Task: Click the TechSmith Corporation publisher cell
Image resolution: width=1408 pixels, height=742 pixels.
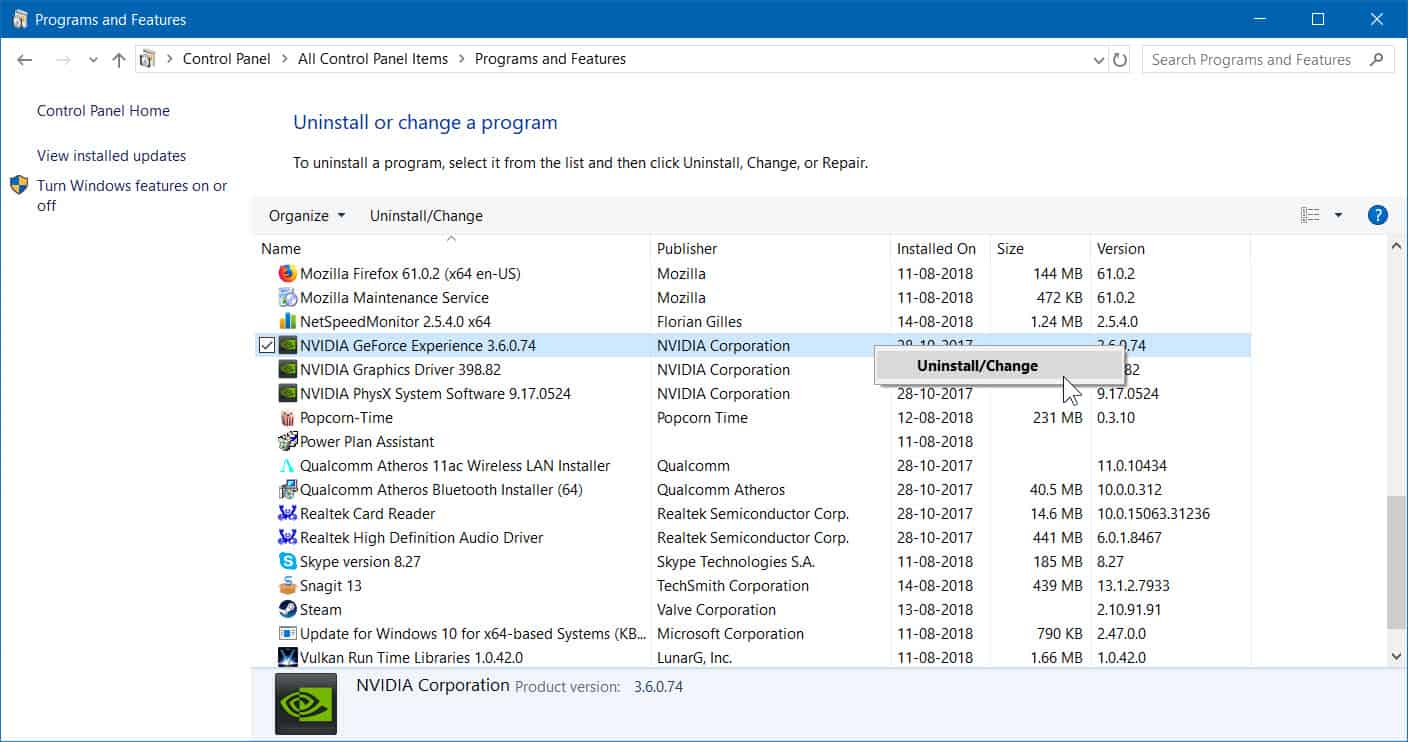Action: tap(733, 585)
